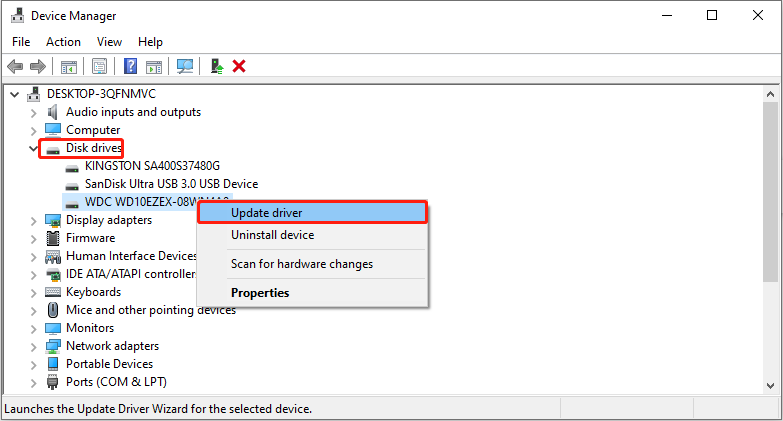Click the Device Manager title bar icon
The width and height of the screenshot is (783, 421).
pos(17,15)
